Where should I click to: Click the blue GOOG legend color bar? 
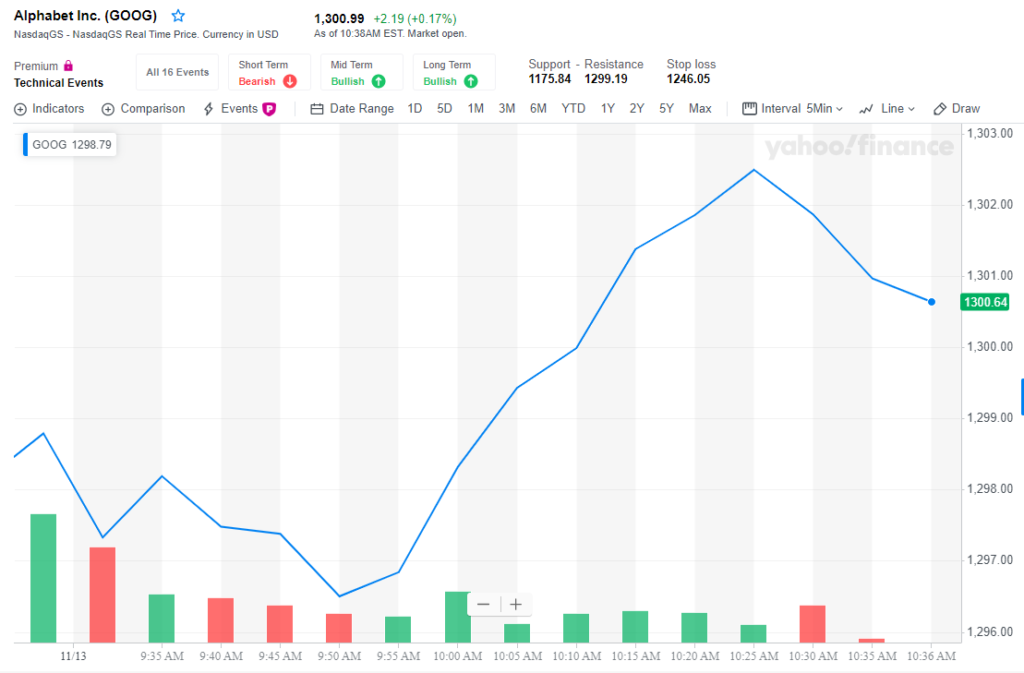(x=25, y=145)
